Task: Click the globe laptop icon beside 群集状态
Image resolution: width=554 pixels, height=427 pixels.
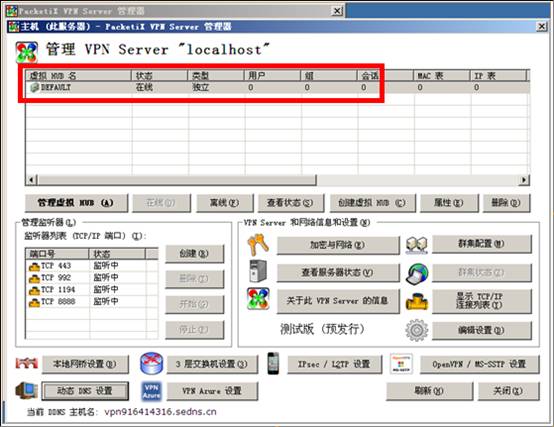Action: pyautogui.click(x=417, y=273)
